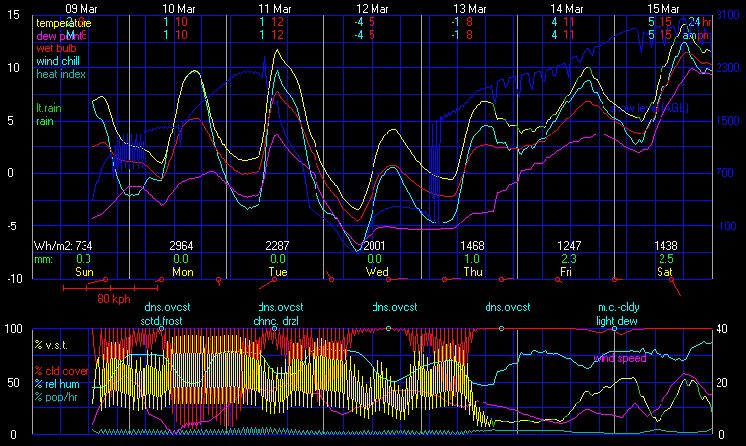Click the sky marker below sctd.frost
The height and width of the screenshot is (446, 746).
coord(161,329)
